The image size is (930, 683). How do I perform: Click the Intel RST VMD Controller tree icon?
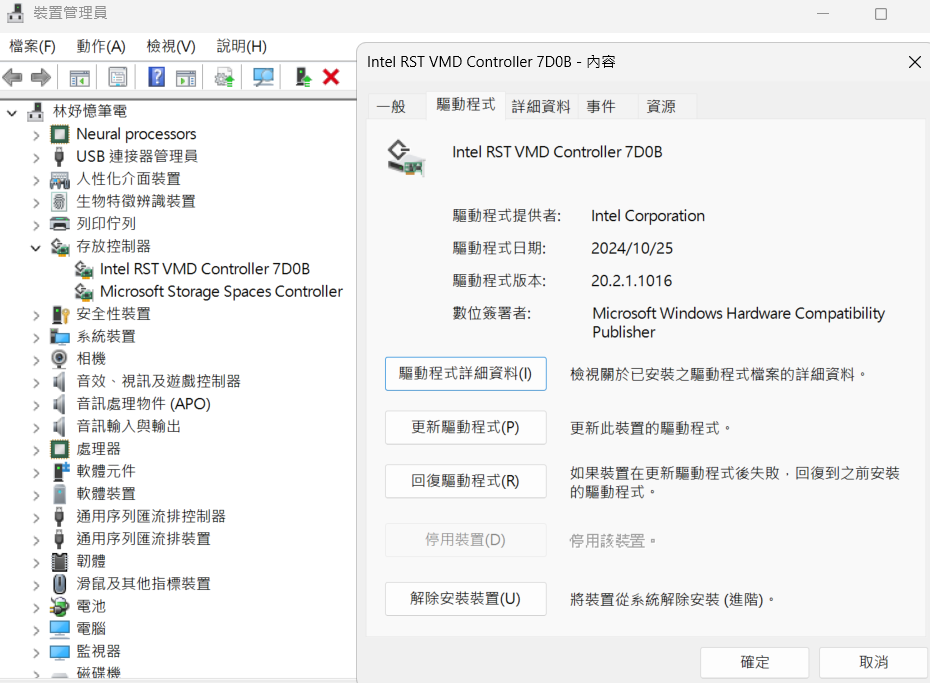tap(84, 270)
